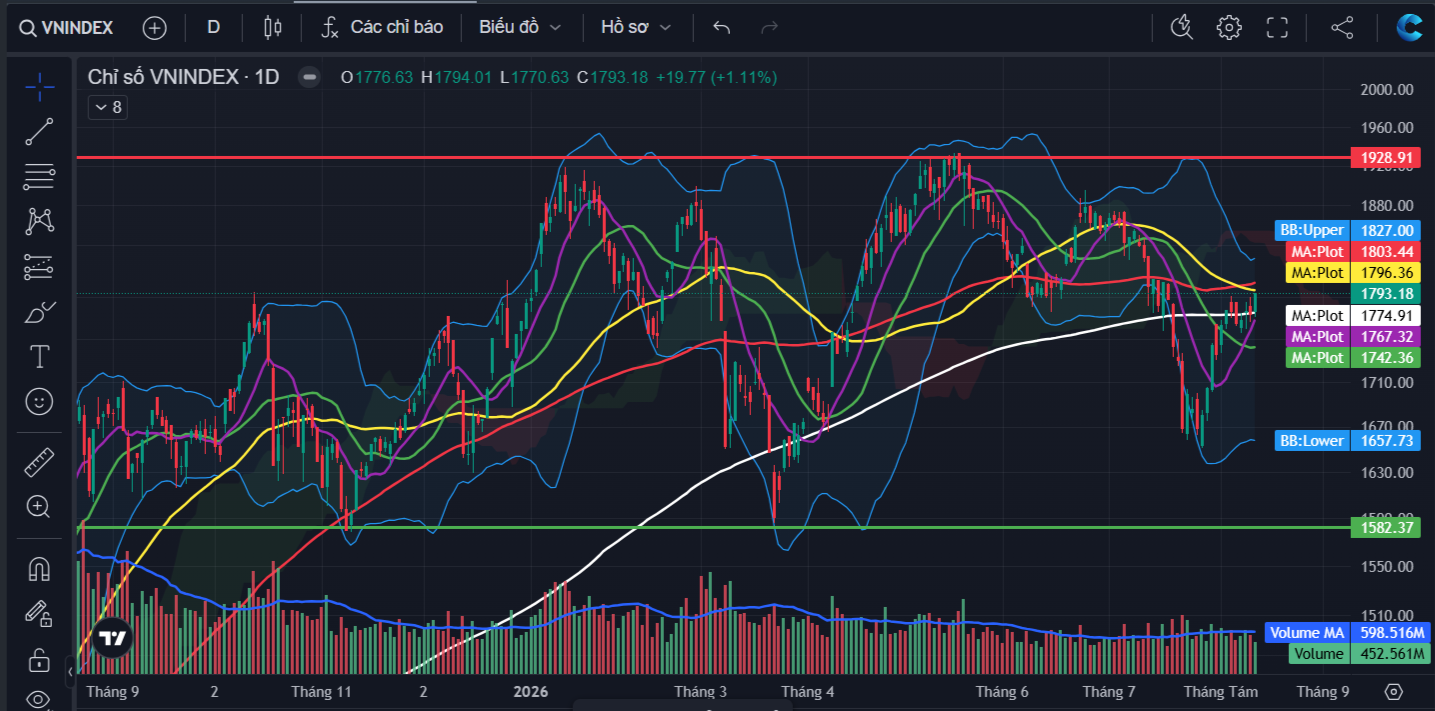
Task: Select the zoom in tool
Action: [x=39, y=506]
